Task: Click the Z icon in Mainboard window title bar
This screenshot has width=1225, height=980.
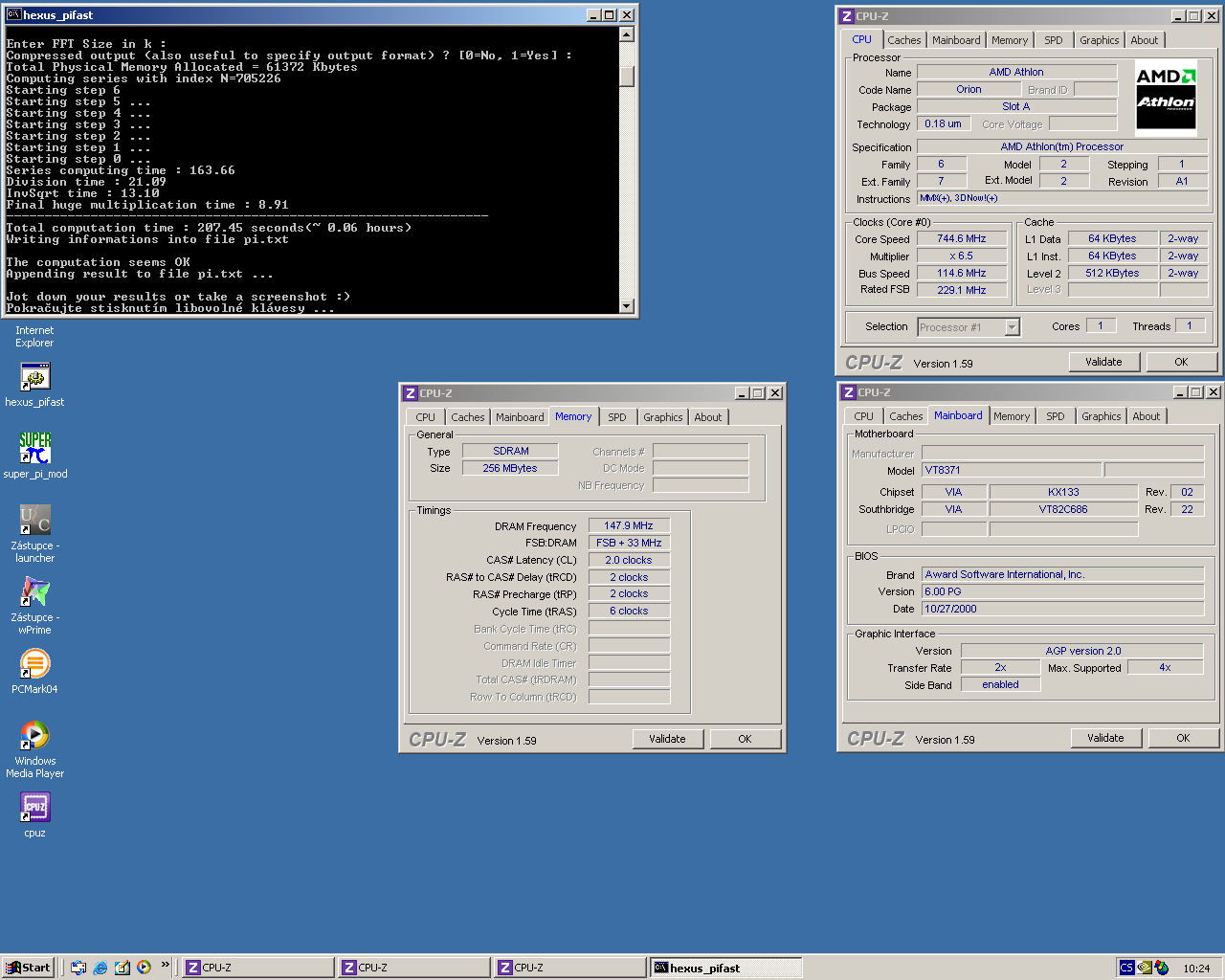Action: [x=848, y=392]
